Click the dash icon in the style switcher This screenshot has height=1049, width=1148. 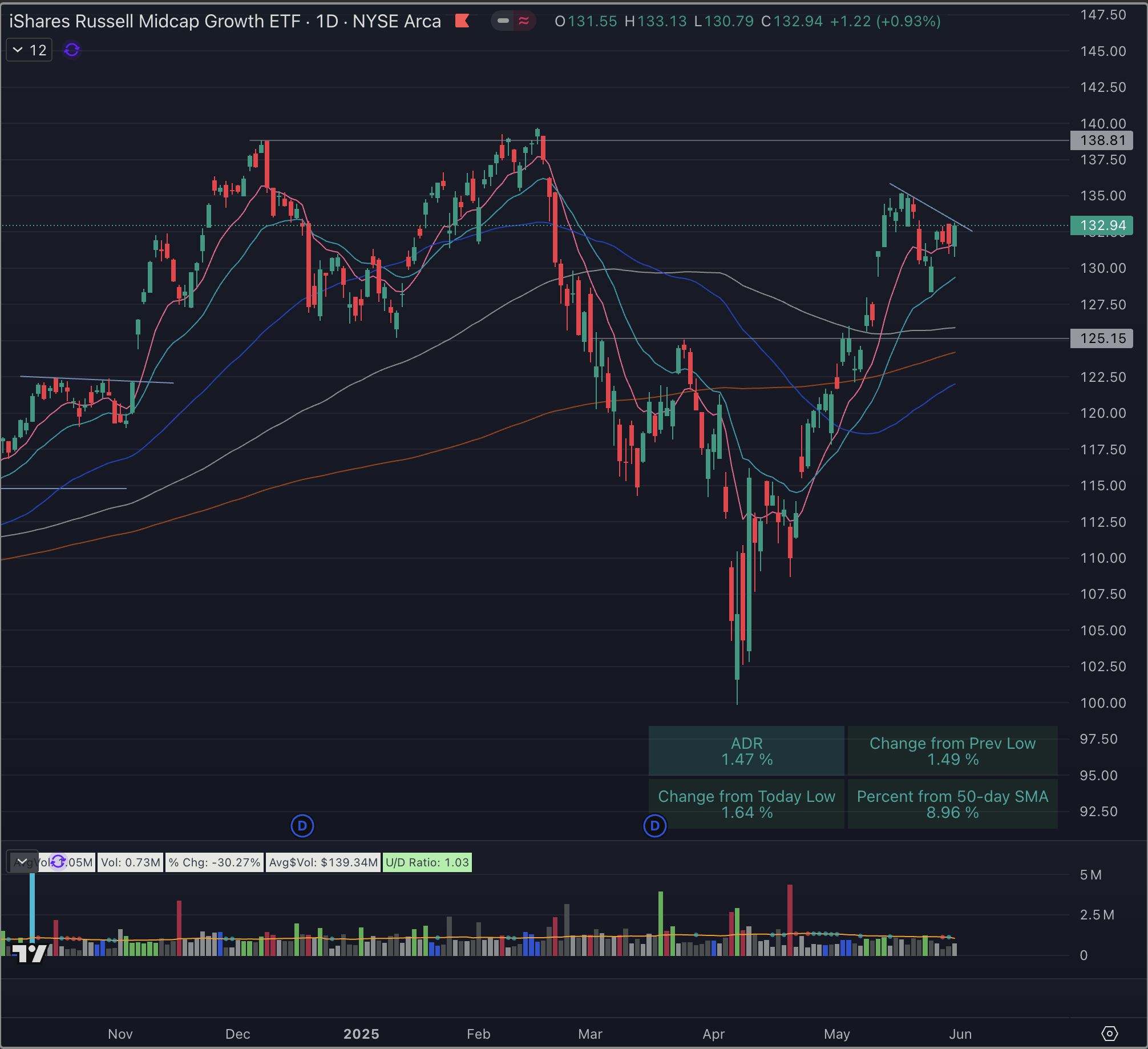503,21
